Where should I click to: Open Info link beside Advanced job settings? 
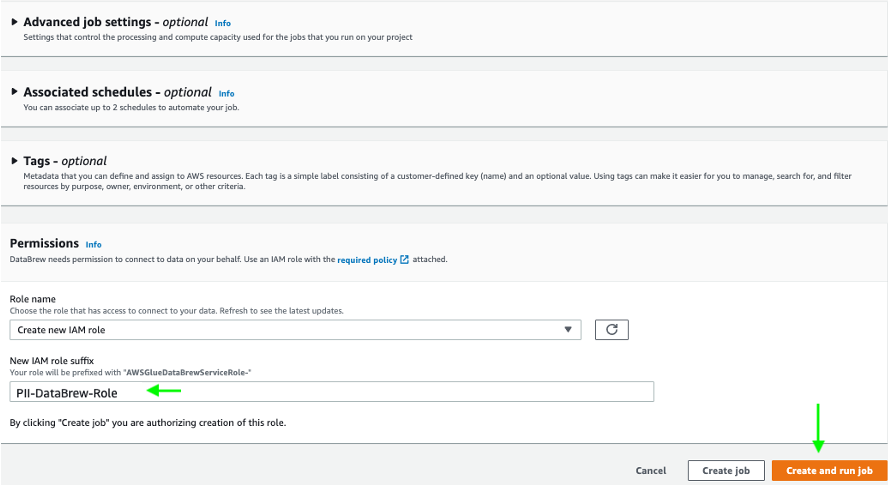(222, 22)
